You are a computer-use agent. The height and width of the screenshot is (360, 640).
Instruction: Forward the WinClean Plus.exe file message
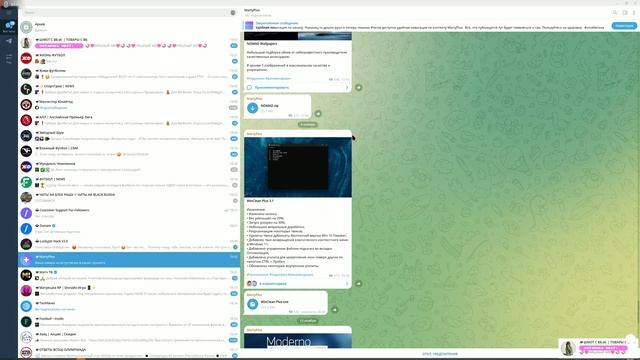[335, 310]
